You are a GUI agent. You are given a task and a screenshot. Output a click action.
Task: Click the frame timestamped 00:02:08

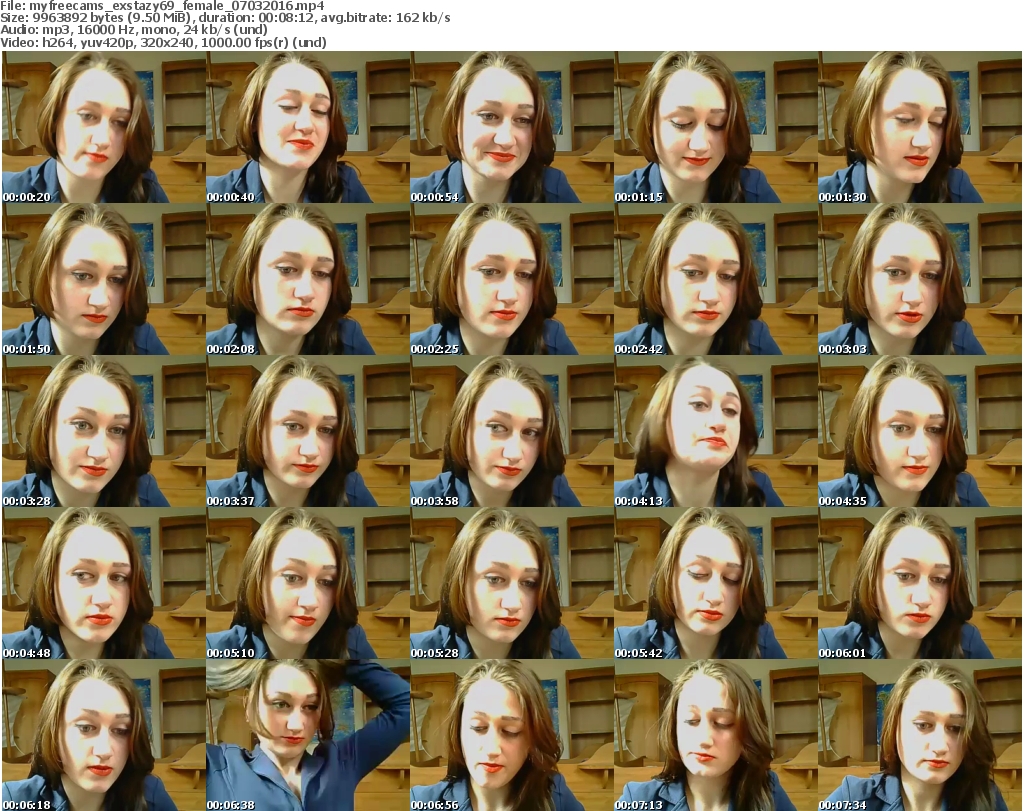[307, 279]
